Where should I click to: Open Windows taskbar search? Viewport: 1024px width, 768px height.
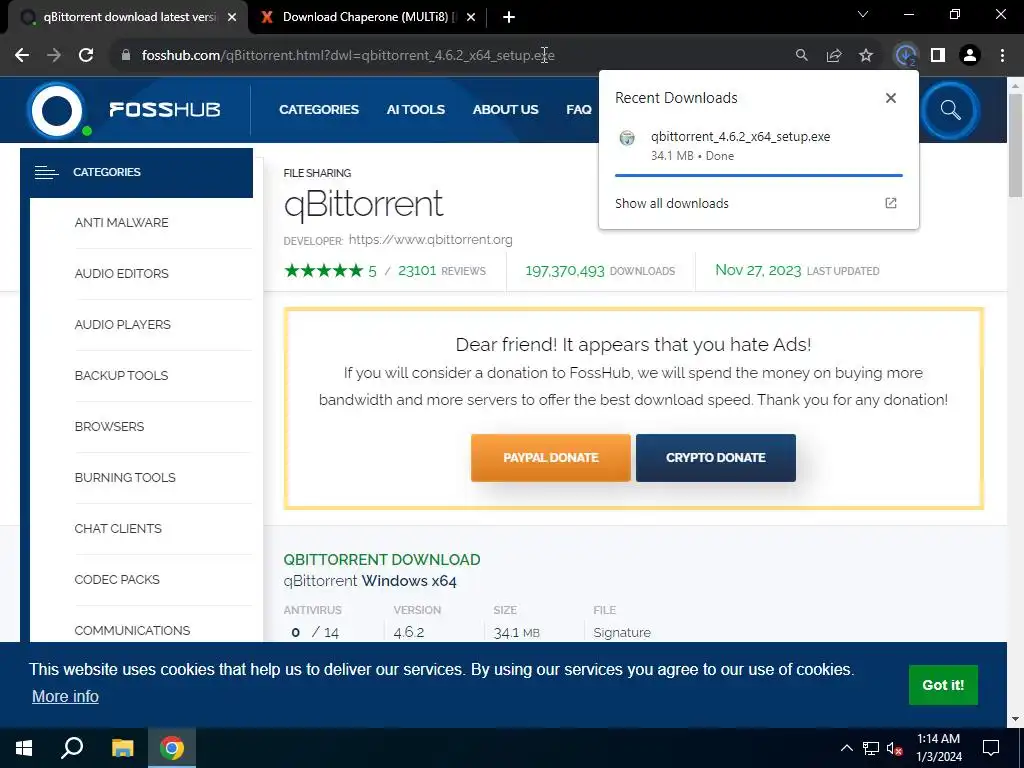[72, 748]
